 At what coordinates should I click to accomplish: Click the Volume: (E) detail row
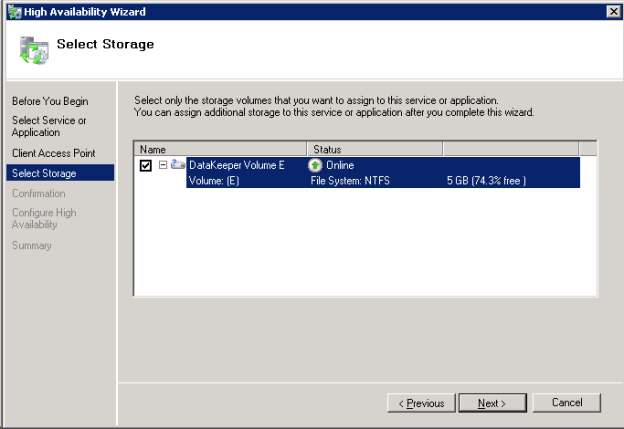point(216,181)
